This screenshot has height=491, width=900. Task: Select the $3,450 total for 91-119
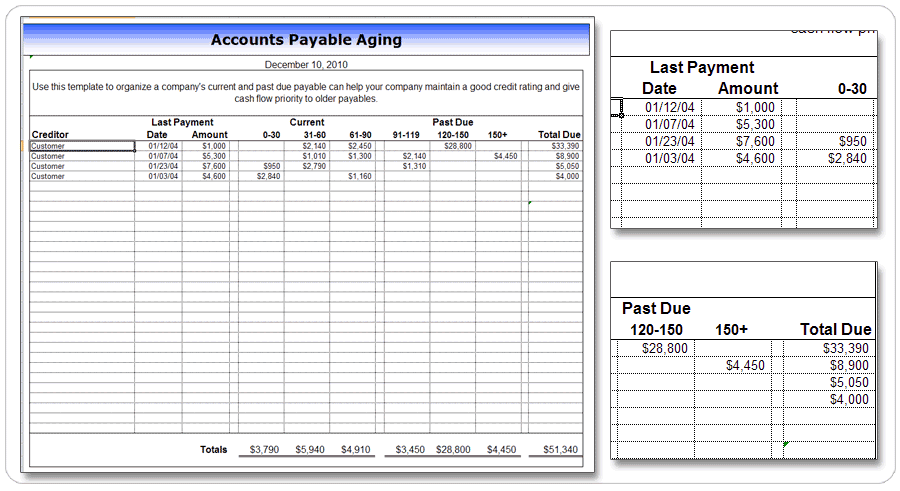[410, 450]
